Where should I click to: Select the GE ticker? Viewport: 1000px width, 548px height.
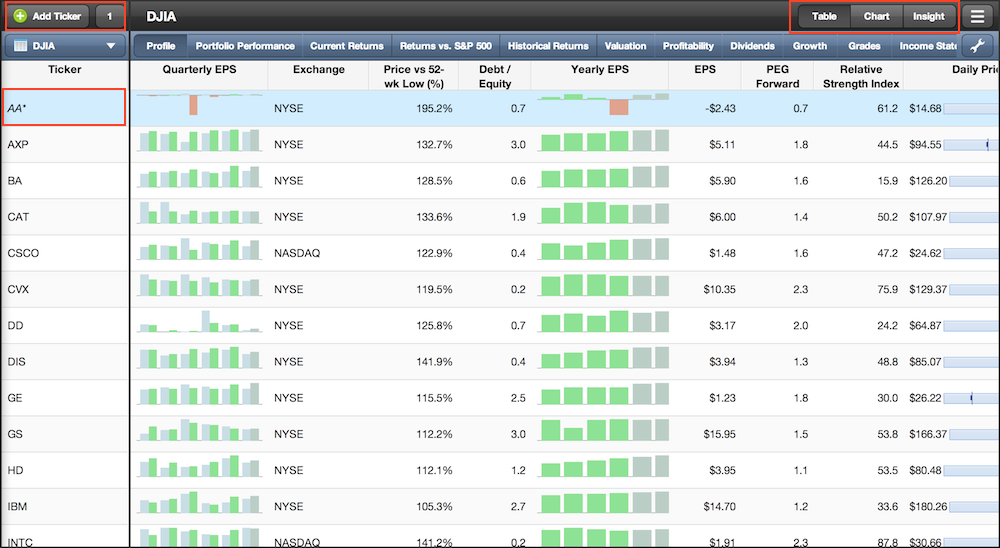point(15,398)
